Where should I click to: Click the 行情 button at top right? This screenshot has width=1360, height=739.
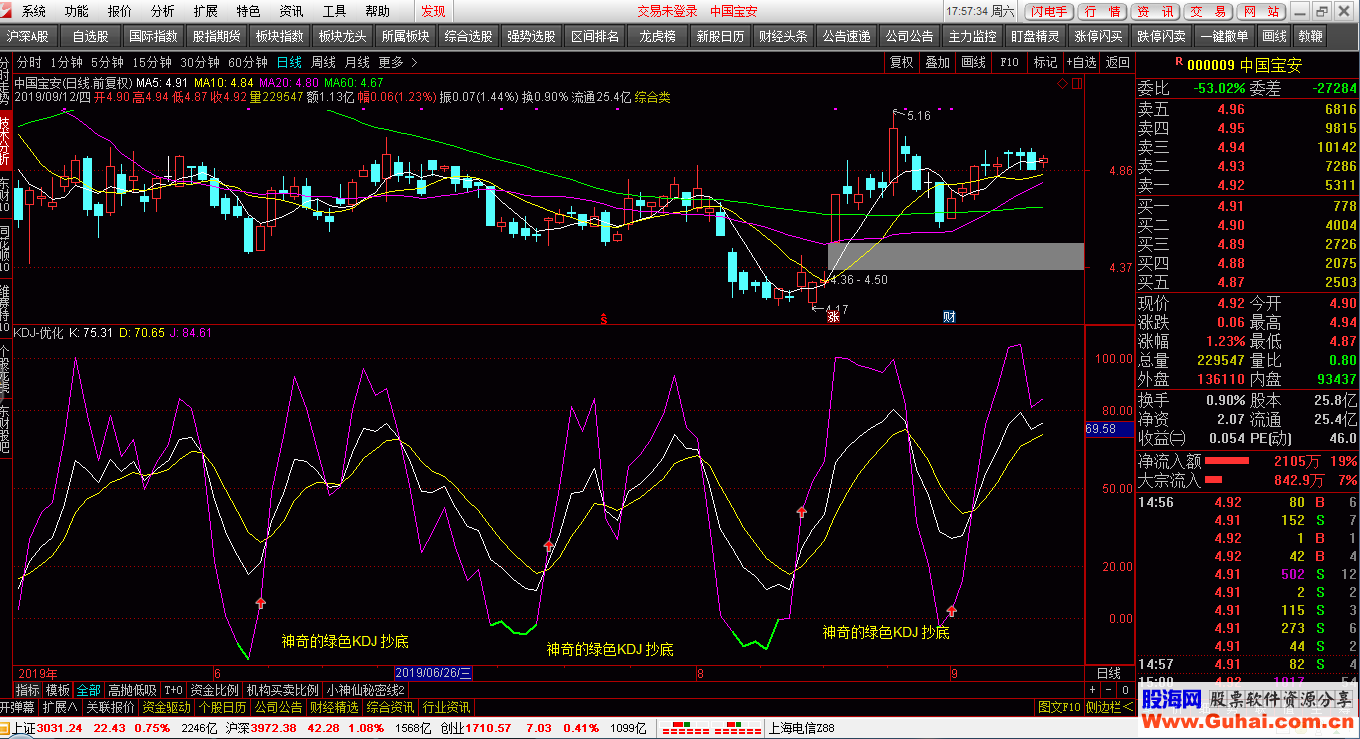click(1102, 12)
